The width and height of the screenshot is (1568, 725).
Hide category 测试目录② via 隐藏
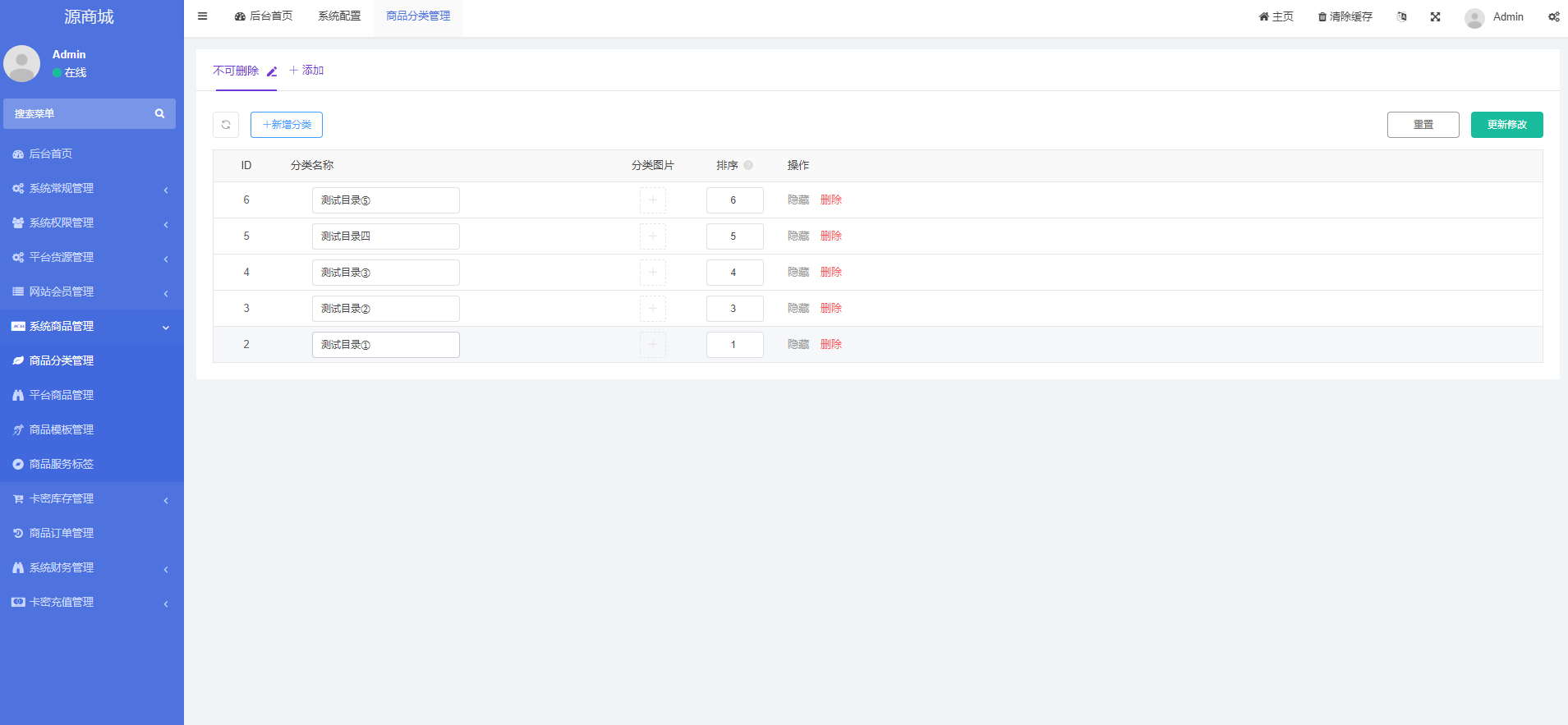tap(798, 309)
